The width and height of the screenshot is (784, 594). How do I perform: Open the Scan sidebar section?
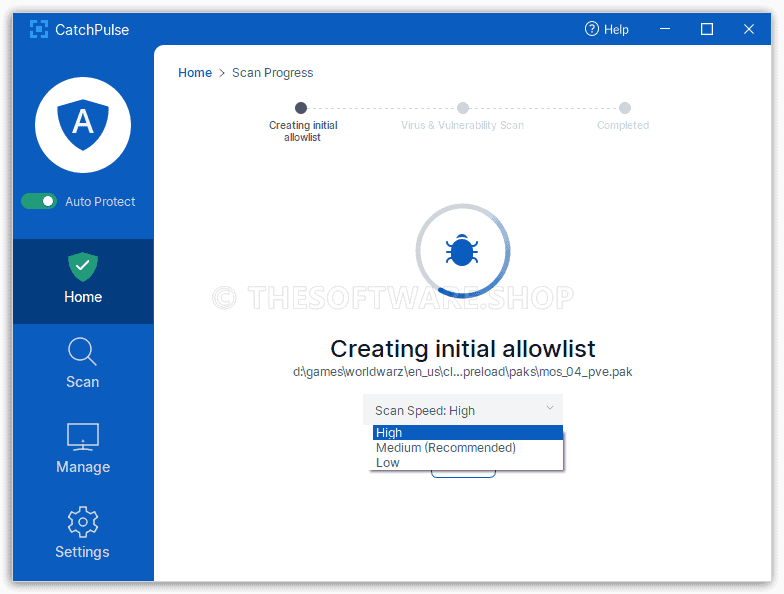(83, 364)
